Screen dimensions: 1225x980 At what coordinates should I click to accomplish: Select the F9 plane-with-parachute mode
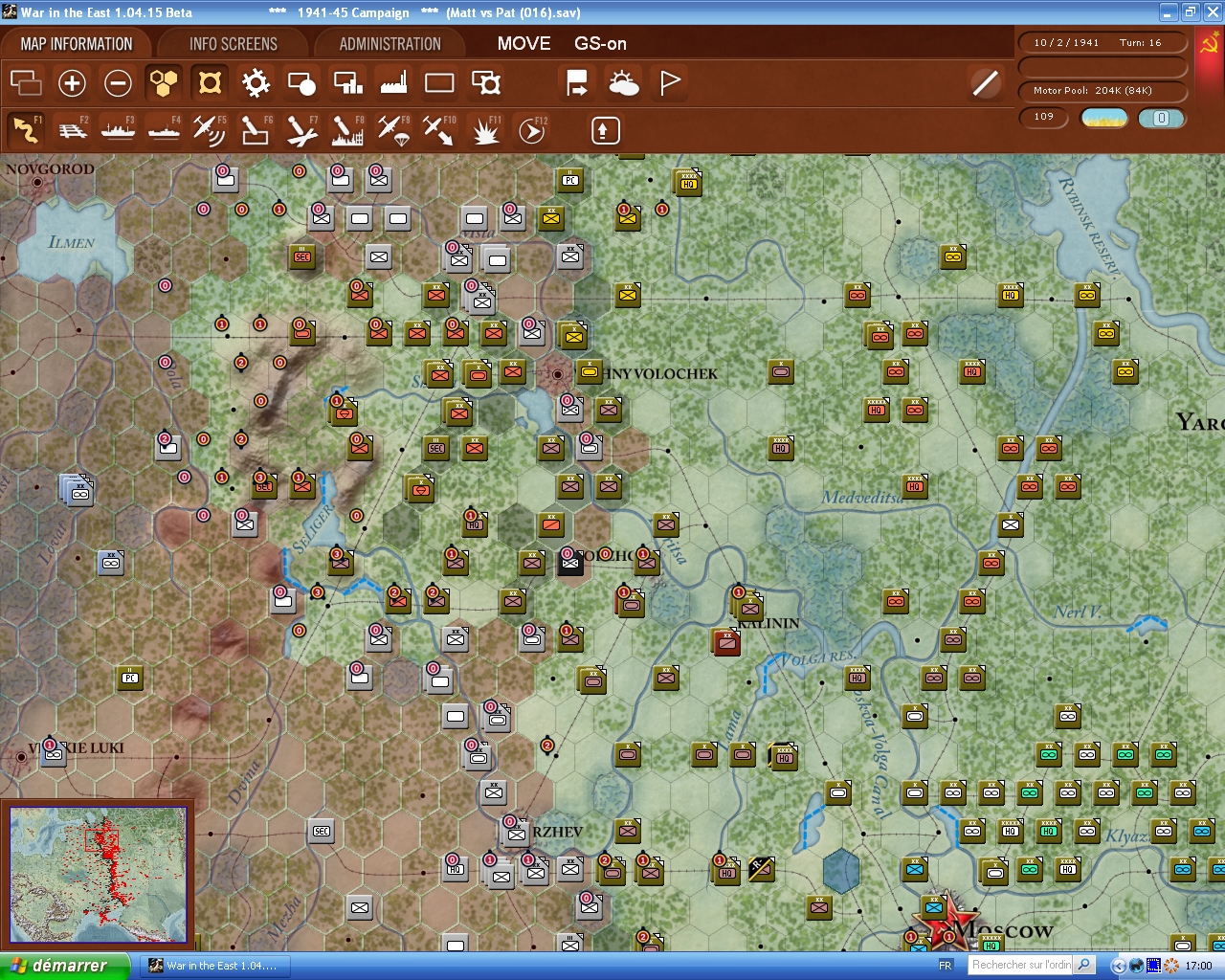[x=393, y=130]
